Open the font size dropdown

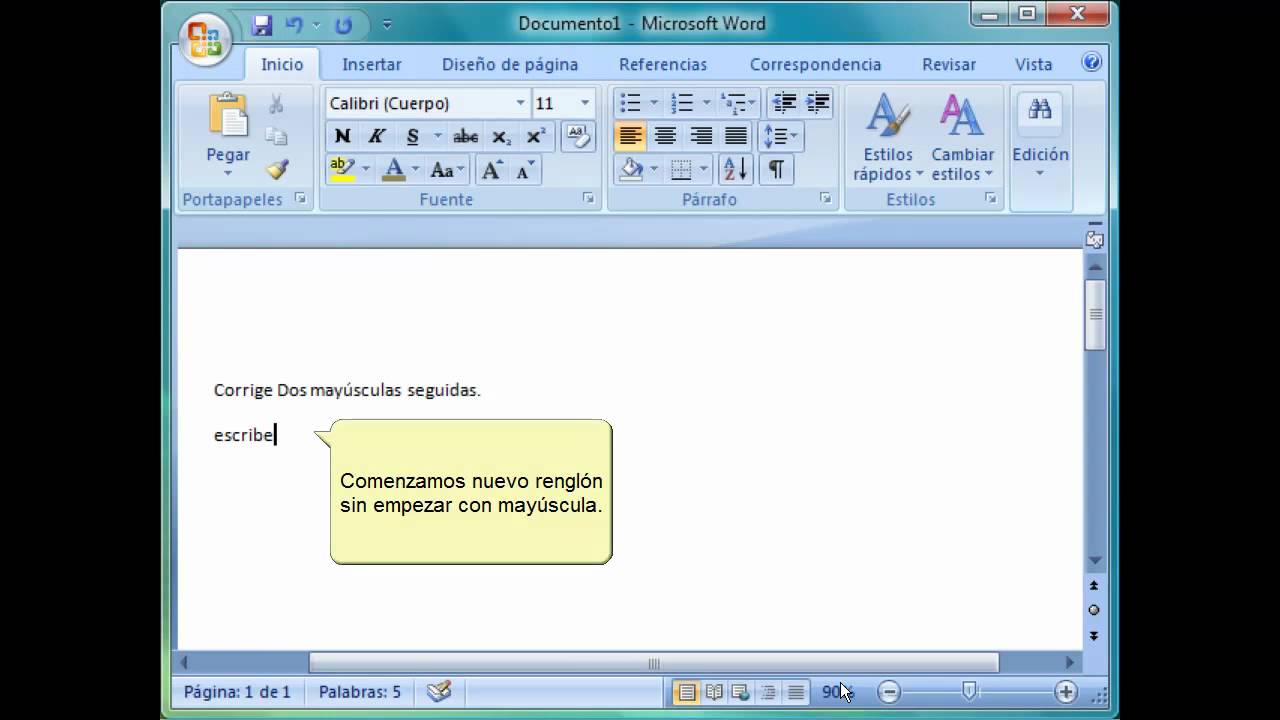coord(585,103)
